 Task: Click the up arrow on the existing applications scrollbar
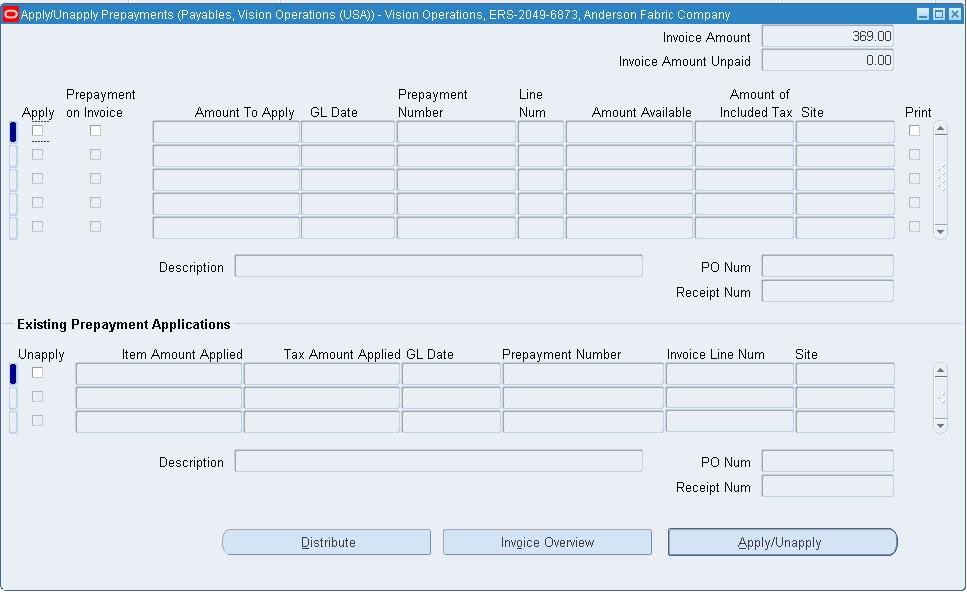[939, 369]
